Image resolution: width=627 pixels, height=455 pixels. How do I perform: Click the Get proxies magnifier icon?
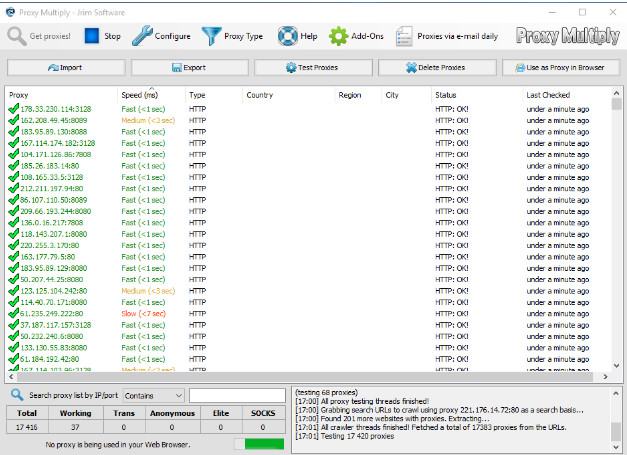click(x=17, y=36)
